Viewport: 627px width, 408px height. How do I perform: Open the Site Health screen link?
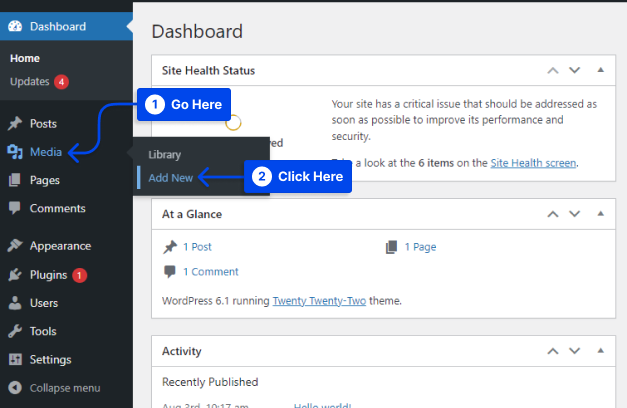point(533,162)
